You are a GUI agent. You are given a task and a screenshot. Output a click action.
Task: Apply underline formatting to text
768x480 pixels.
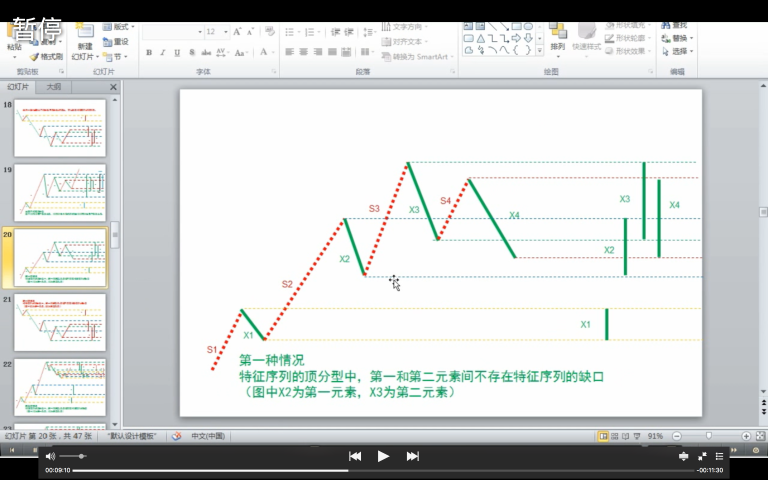tap(177, 52)
